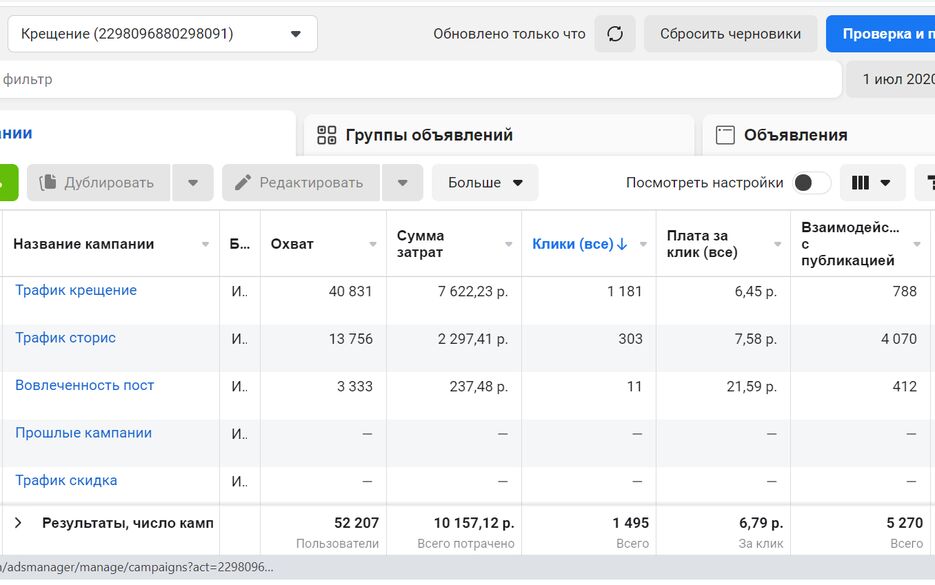Click the refresh icon next to Обновлено только что
935x585 pixels.
(x=615, y=34)
